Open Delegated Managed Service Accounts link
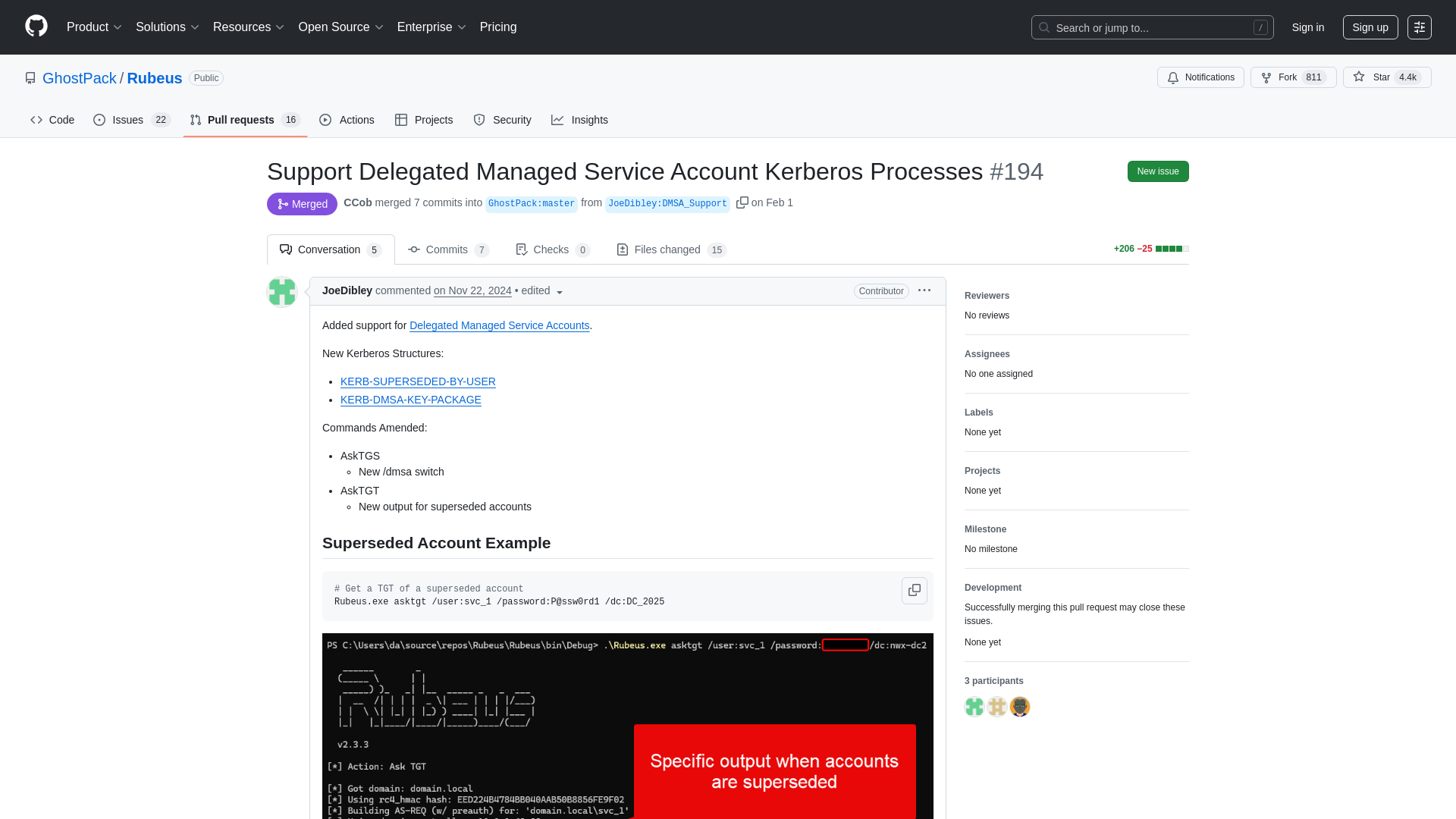This screenshot has height=819, width=1456. tap(500, 325)
